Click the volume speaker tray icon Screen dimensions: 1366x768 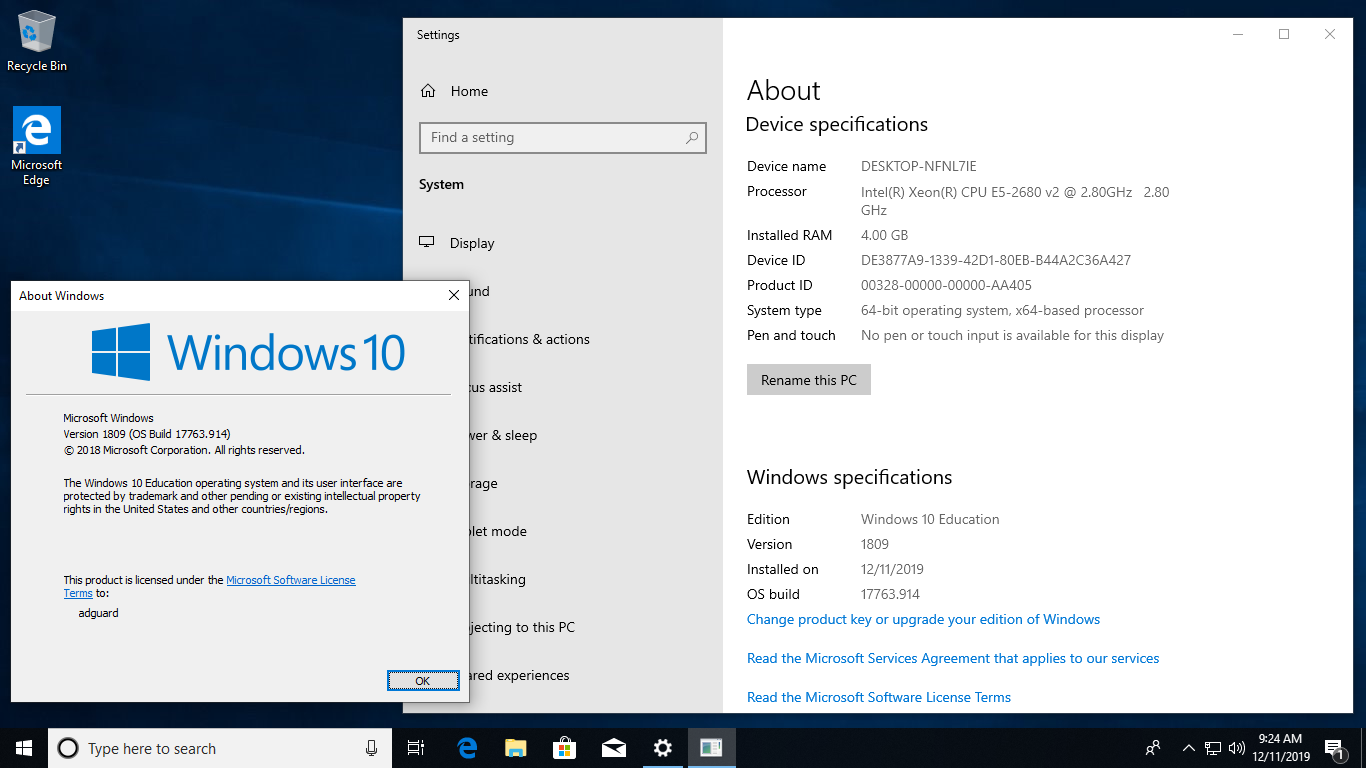1236,748
